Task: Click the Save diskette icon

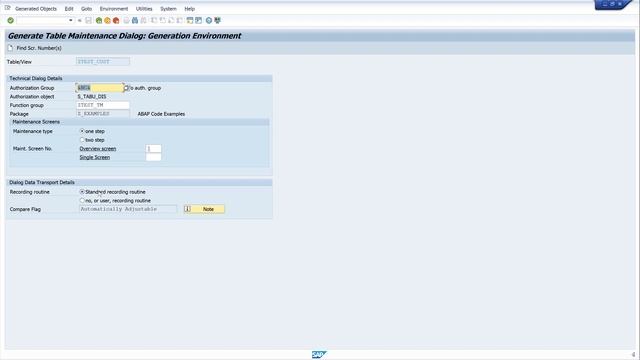Action: [89, 20]
